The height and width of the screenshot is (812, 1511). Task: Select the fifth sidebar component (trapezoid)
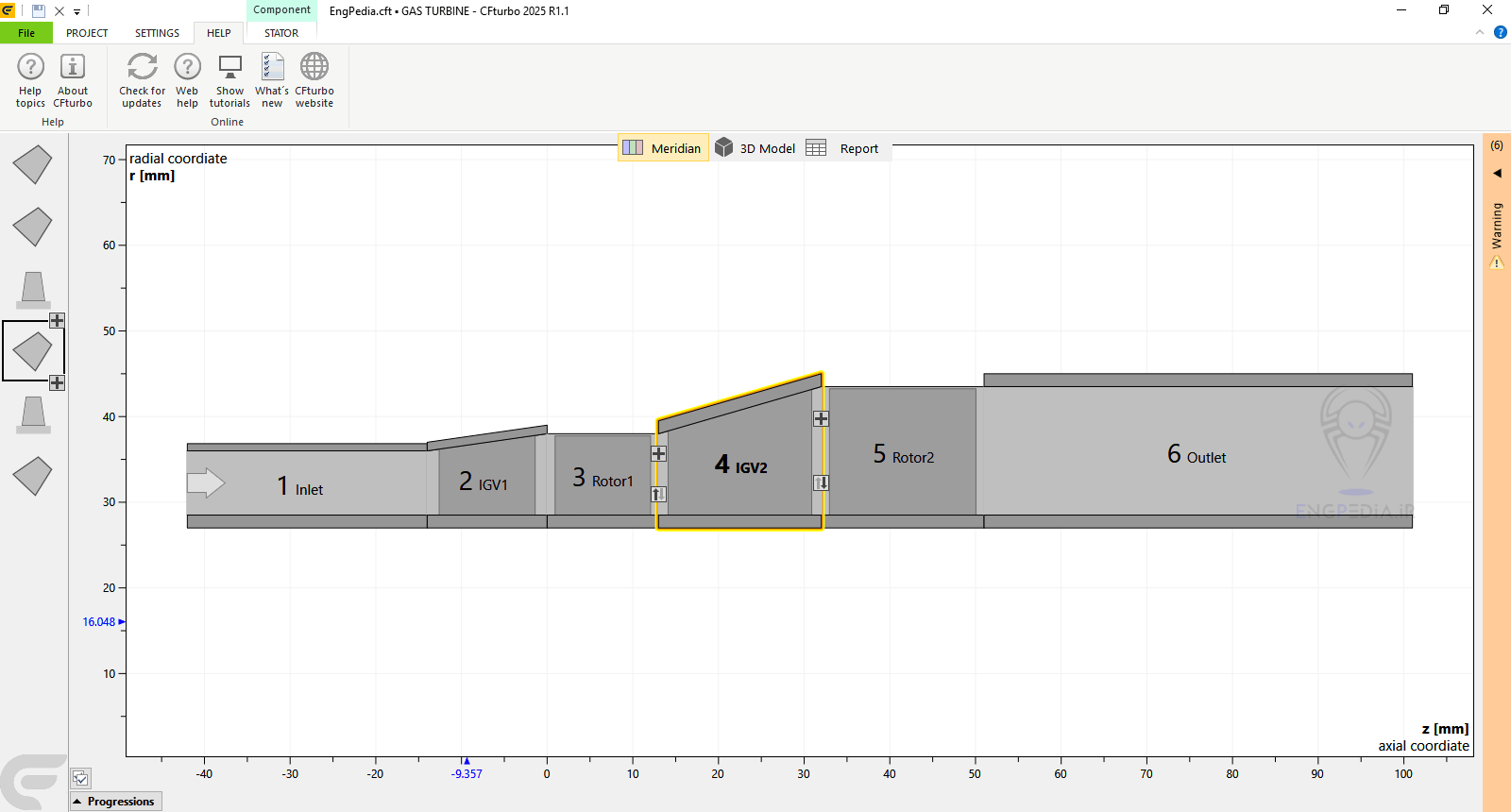(x=33, y=414)
